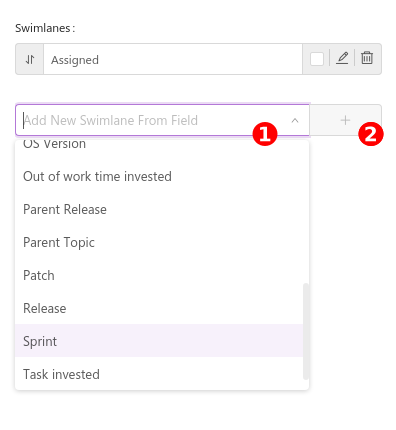Viewport: 396px width, 430px height.
Task: Click the red number 1 annotation badge
Action: point(265,134)
